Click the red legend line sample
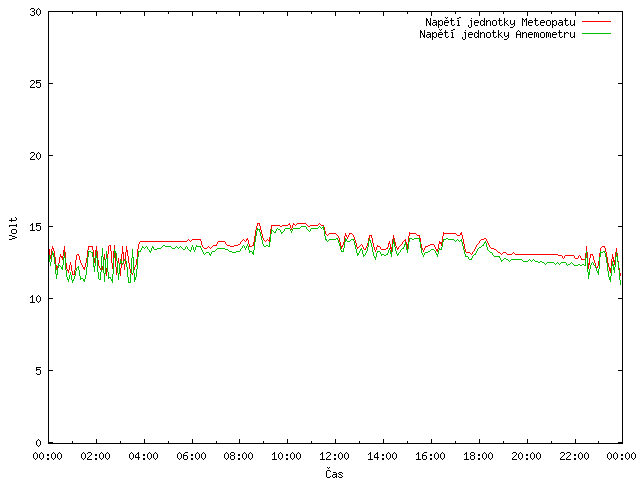 596,22
